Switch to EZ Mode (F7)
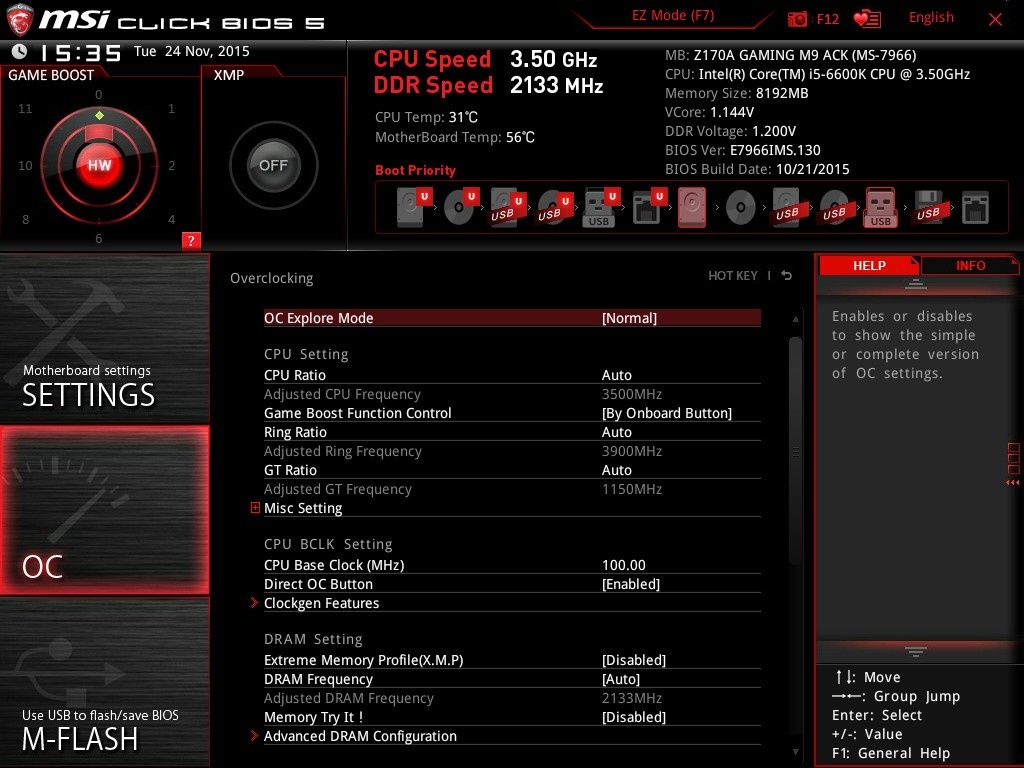The width and height of the screenshot is (1024, 768). [x=673, y=16]
